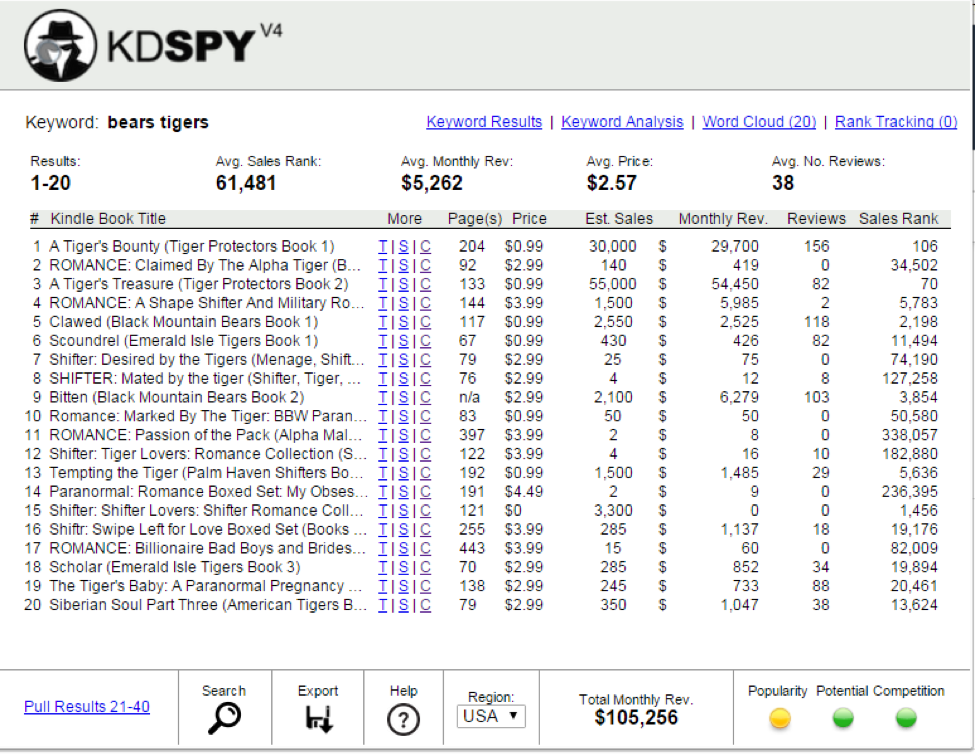Click the Pull Results 21-40 link
Image resolution: width=977 pixels, height=756 pixels.
pyautogui.click(x=87, y=707)
